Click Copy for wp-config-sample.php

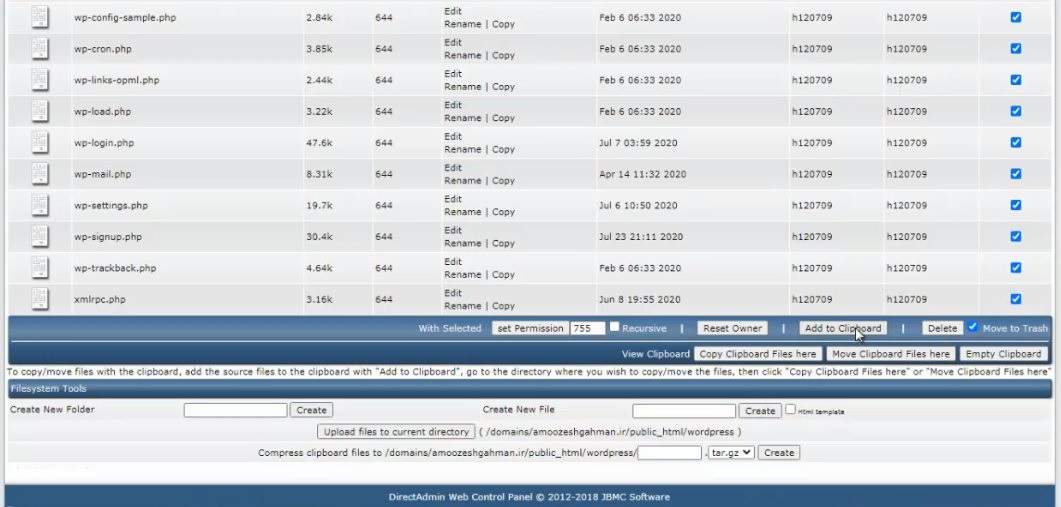(x=503, y=24)
